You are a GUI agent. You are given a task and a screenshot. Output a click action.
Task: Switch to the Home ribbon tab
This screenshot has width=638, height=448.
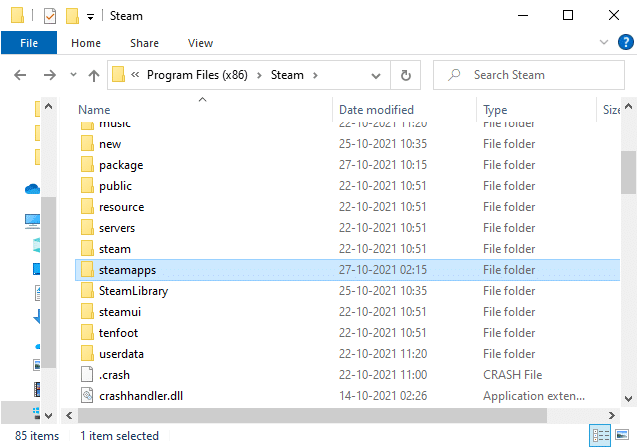tap(86, 43)
